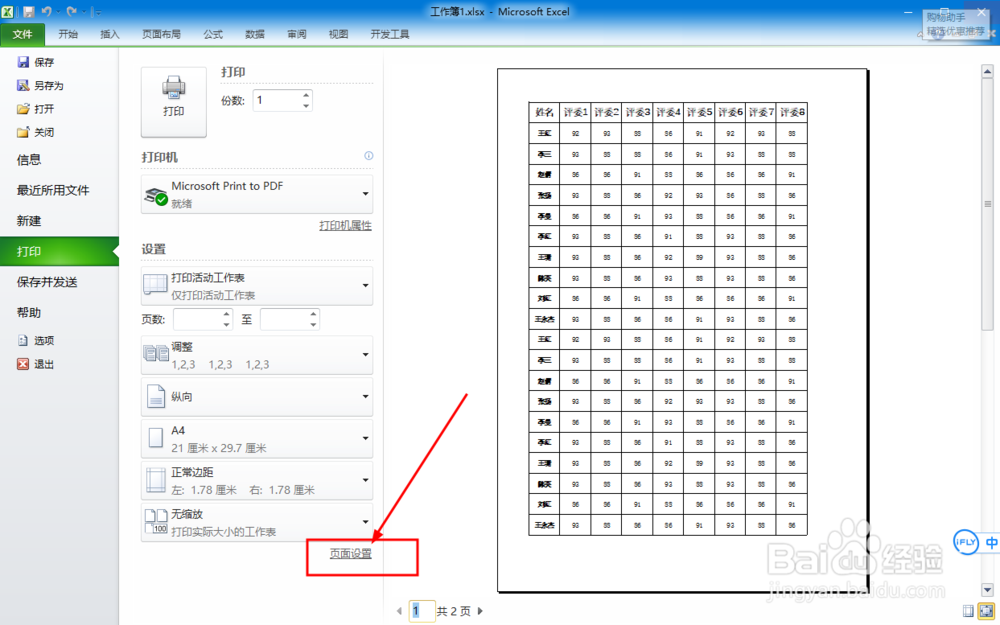Click the print preview page thumbnail
Screen dimensions: 1000x625
682,330
